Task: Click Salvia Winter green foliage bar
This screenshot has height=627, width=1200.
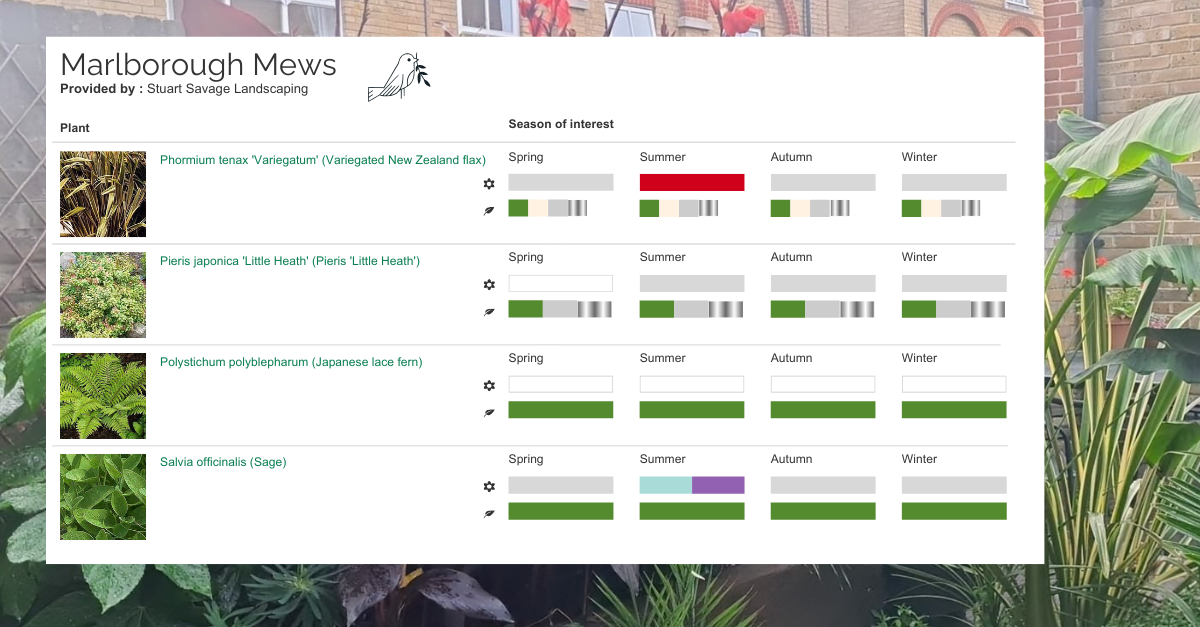Action: pos(954,511)
